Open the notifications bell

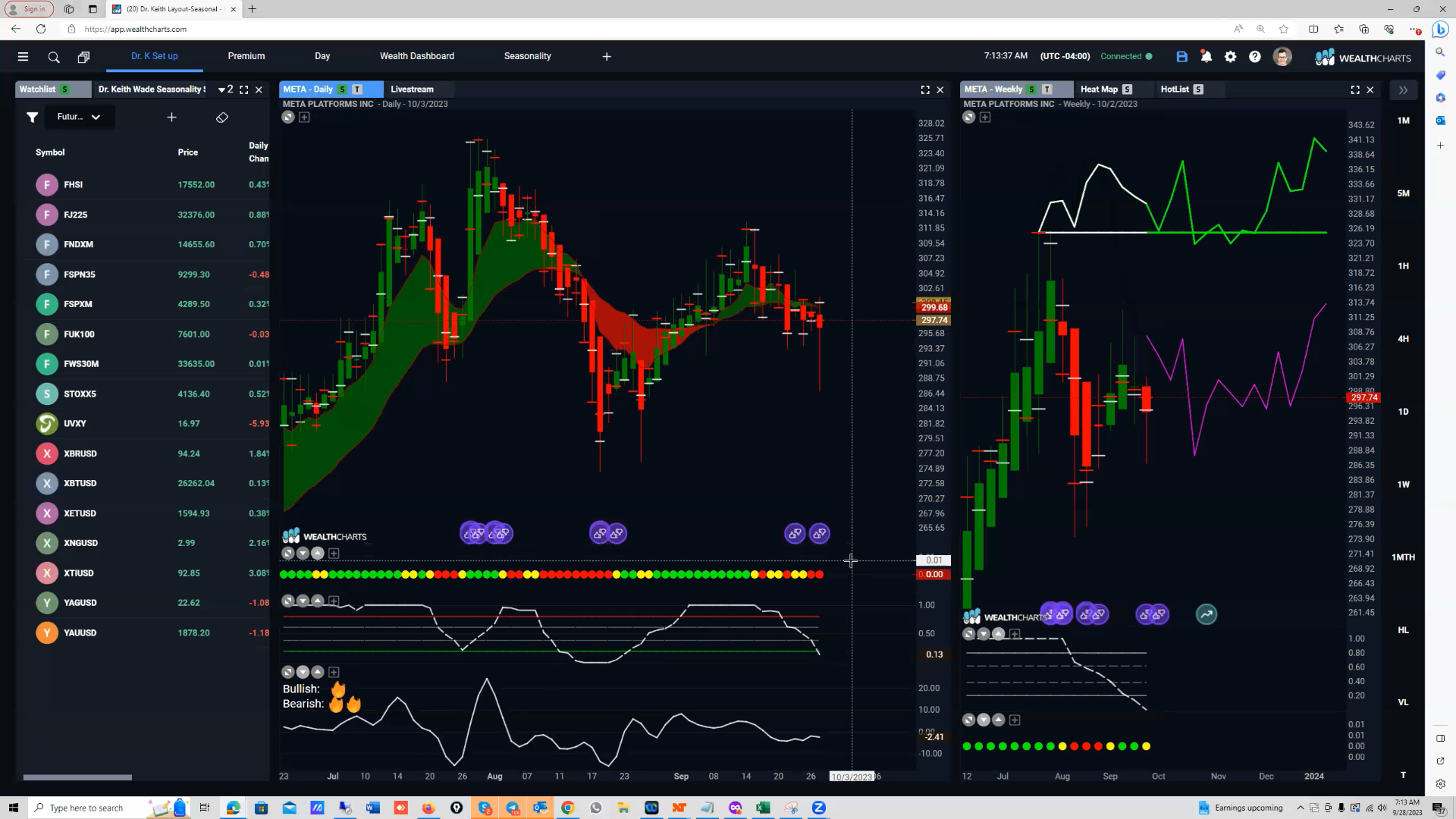1206,57
